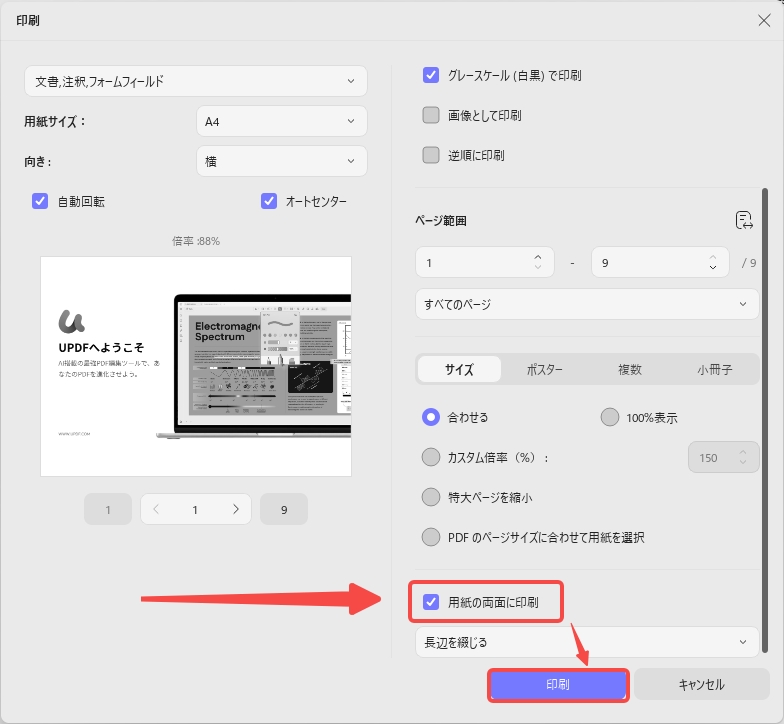Select 合わせる radio button
The height and width of the screenshot is (724, 784).
[430, 417]
